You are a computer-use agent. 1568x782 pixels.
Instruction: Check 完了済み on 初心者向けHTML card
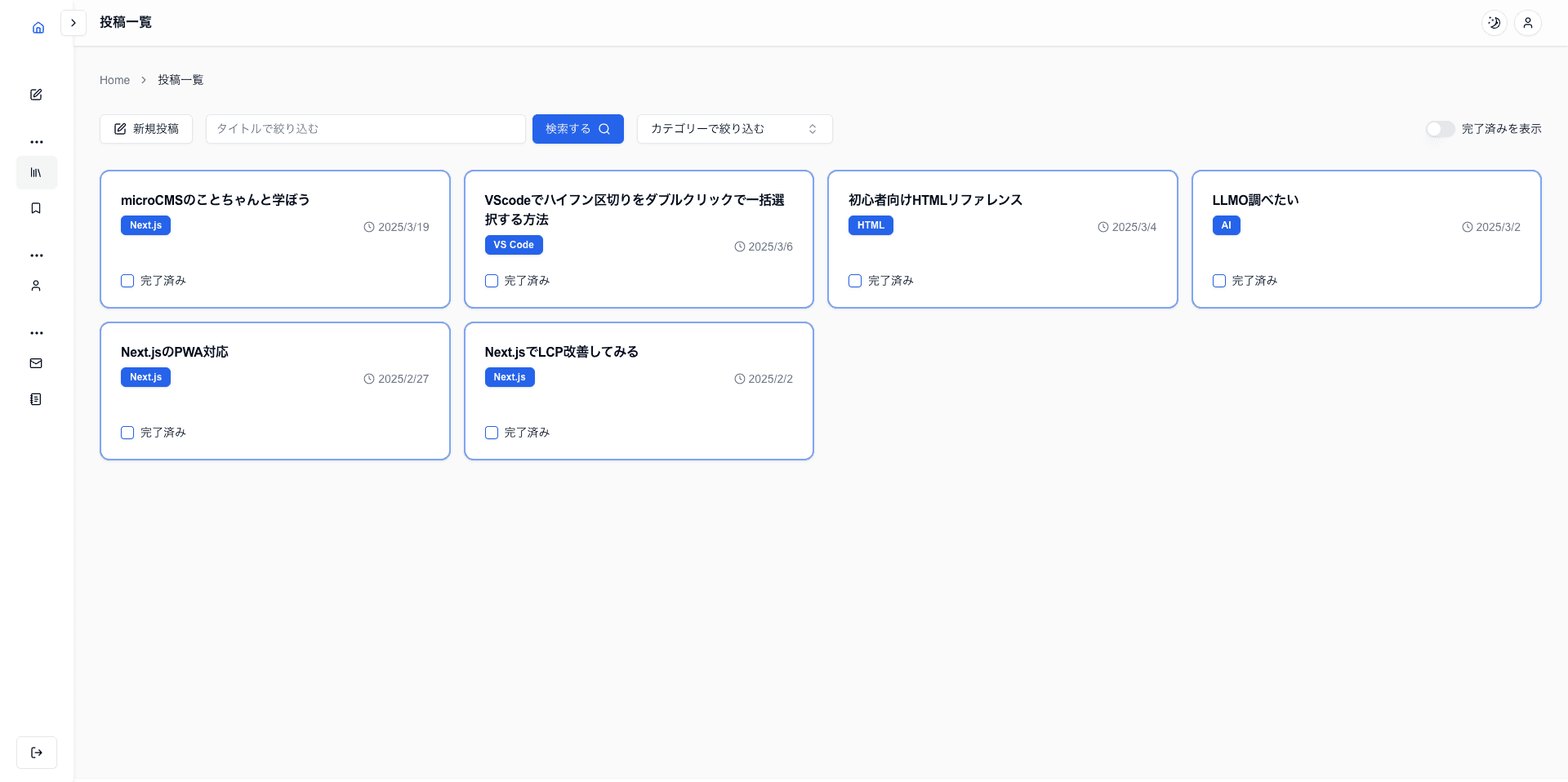pos(855,281)
